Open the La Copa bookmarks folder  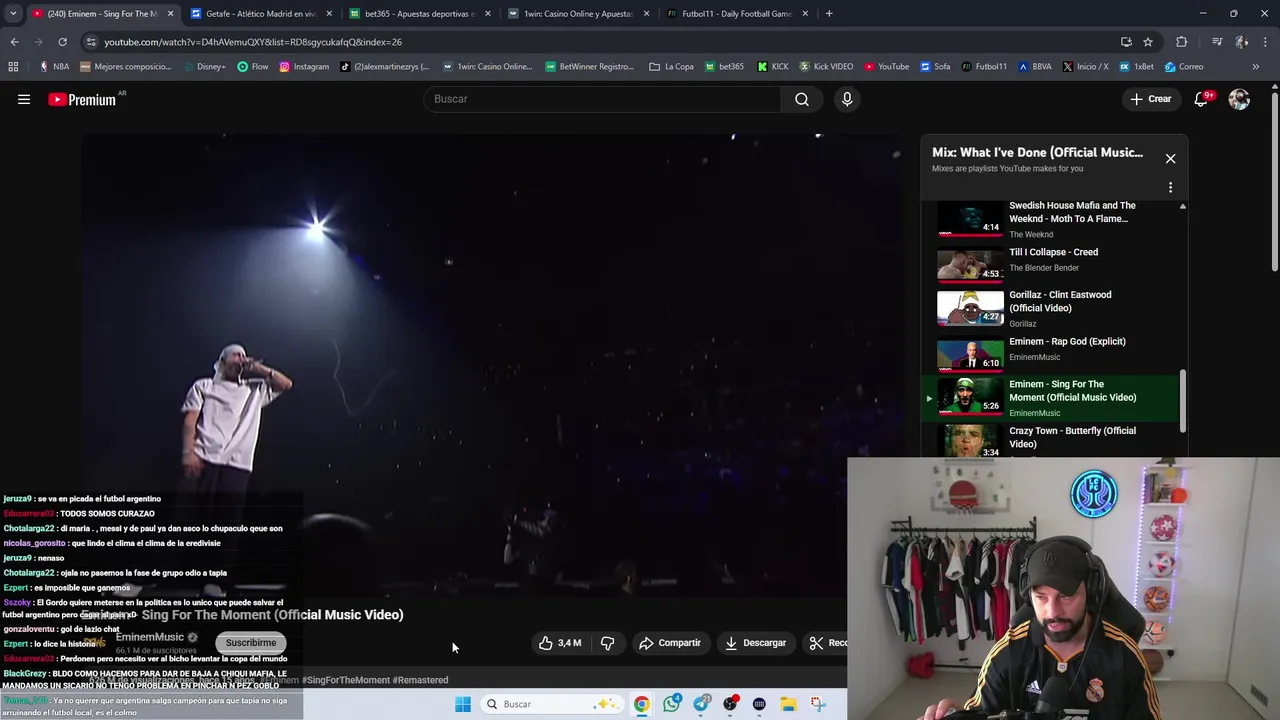pyautogui.click(x=671, y=67)
